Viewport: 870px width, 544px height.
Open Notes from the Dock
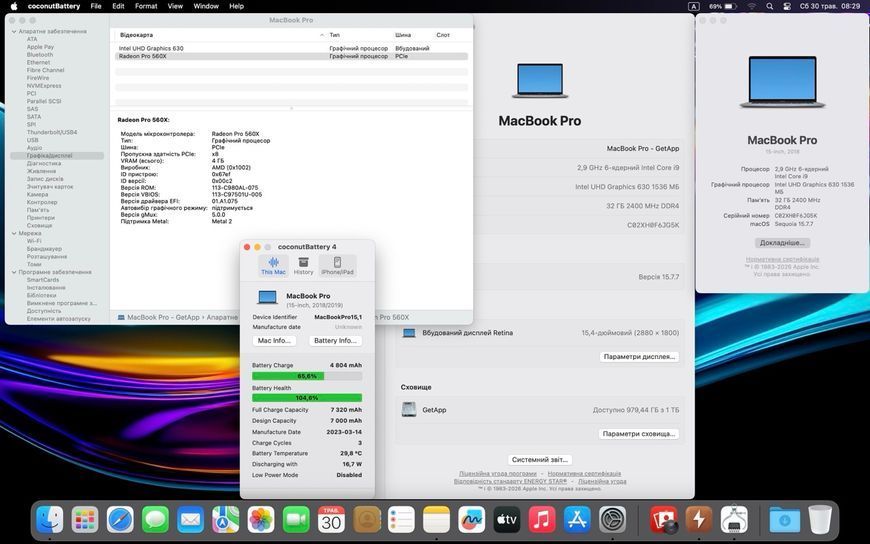(437, 520)
